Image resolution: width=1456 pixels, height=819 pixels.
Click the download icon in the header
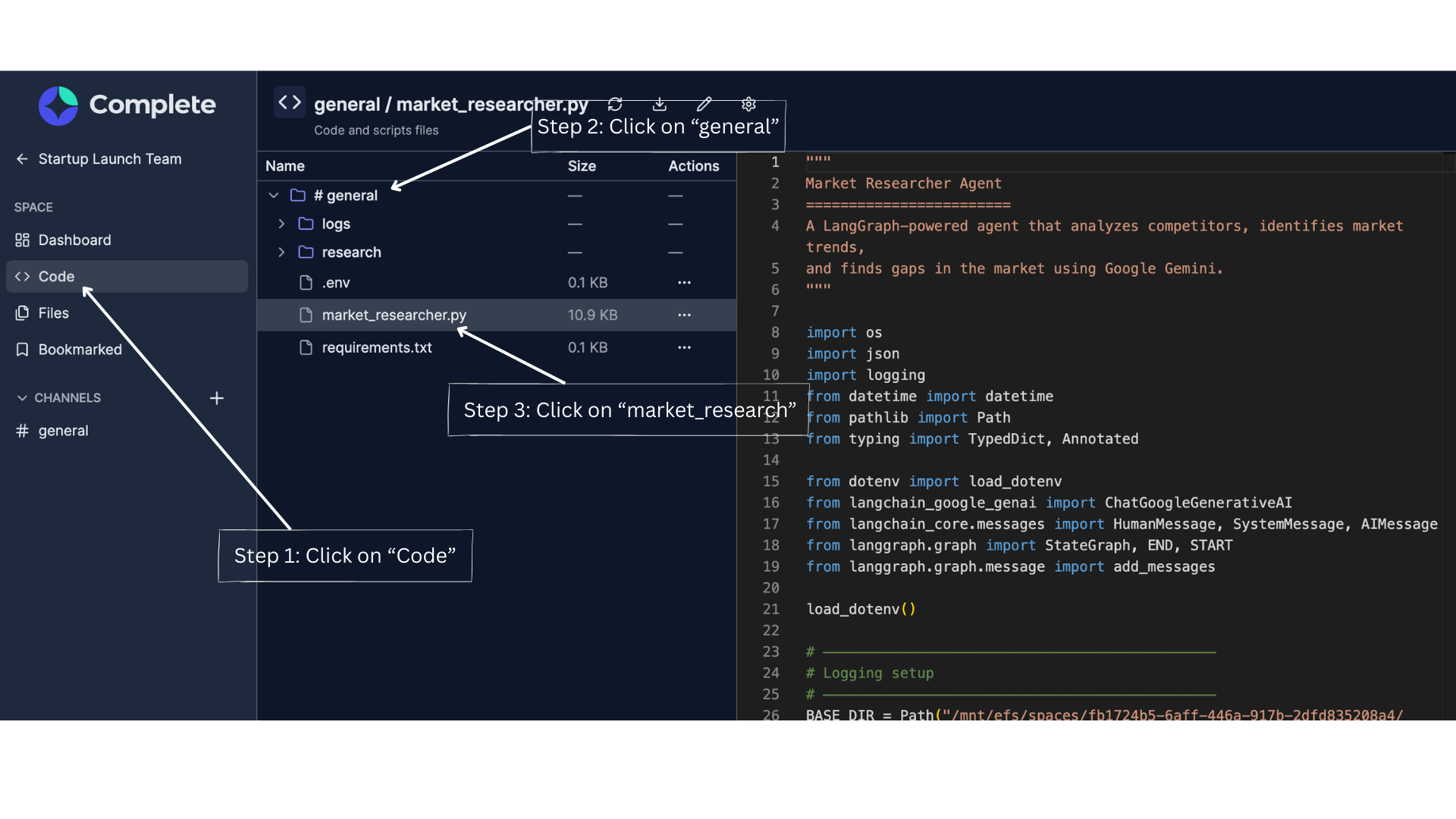click(x=660, y=104)
